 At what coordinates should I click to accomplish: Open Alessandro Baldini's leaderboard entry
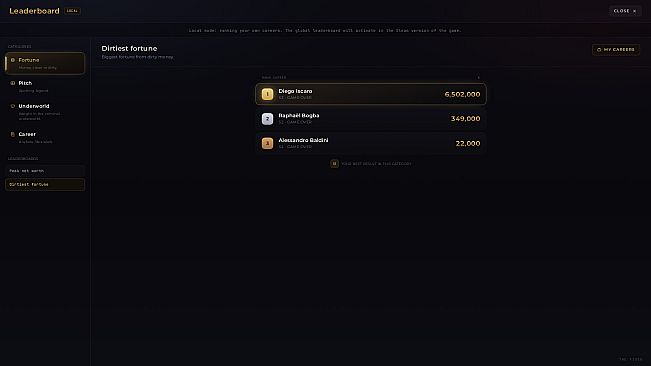pos(371,143)
